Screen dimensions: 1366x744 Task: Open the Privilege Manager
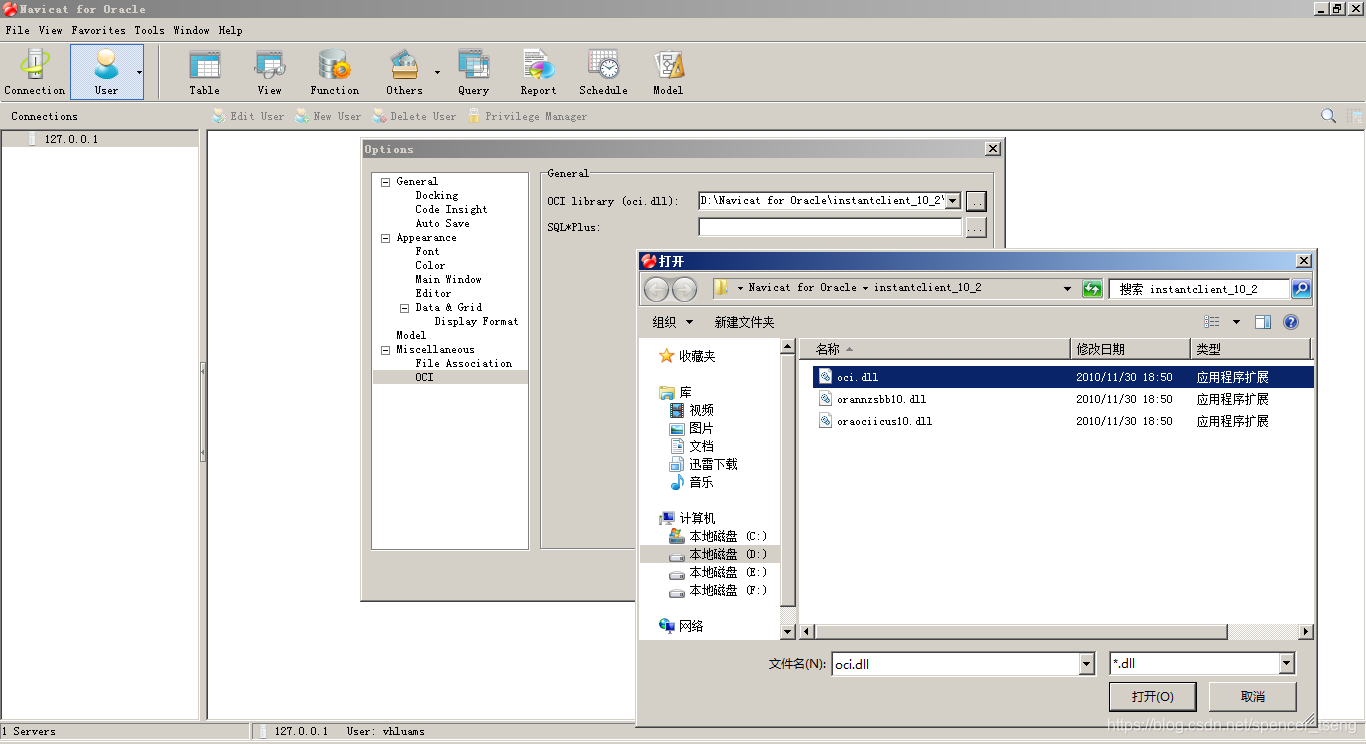[x=526, y=116]
